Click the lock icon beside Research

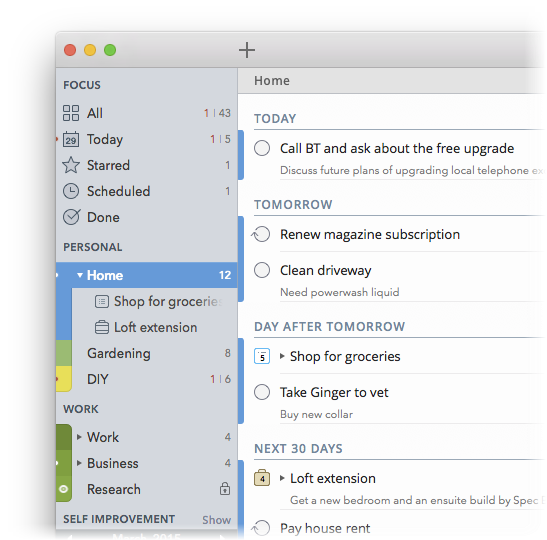tap(225, 489)
